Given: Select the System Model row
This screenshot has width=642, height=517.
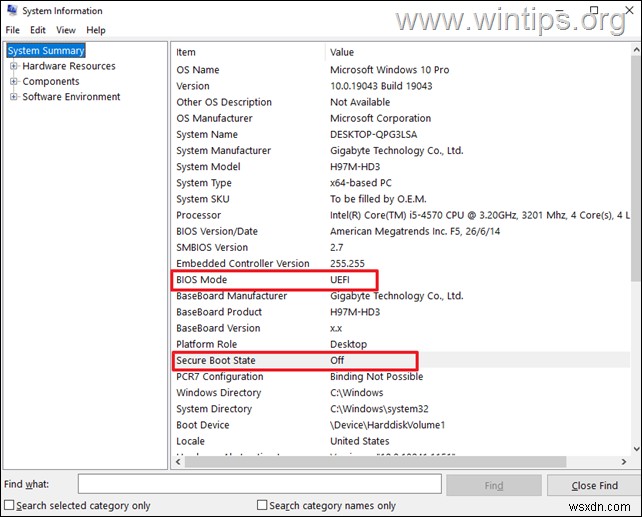Looking at the screenshot, I should (401, 167).
